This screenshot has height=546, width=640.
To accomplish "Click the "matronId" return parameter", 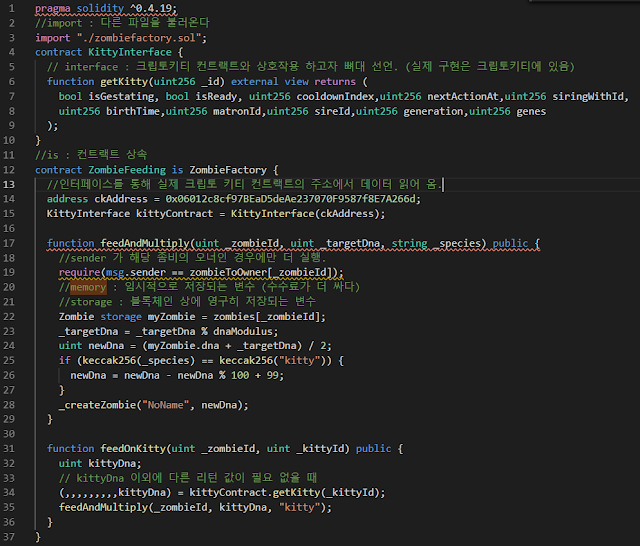I will pos(237,111).
